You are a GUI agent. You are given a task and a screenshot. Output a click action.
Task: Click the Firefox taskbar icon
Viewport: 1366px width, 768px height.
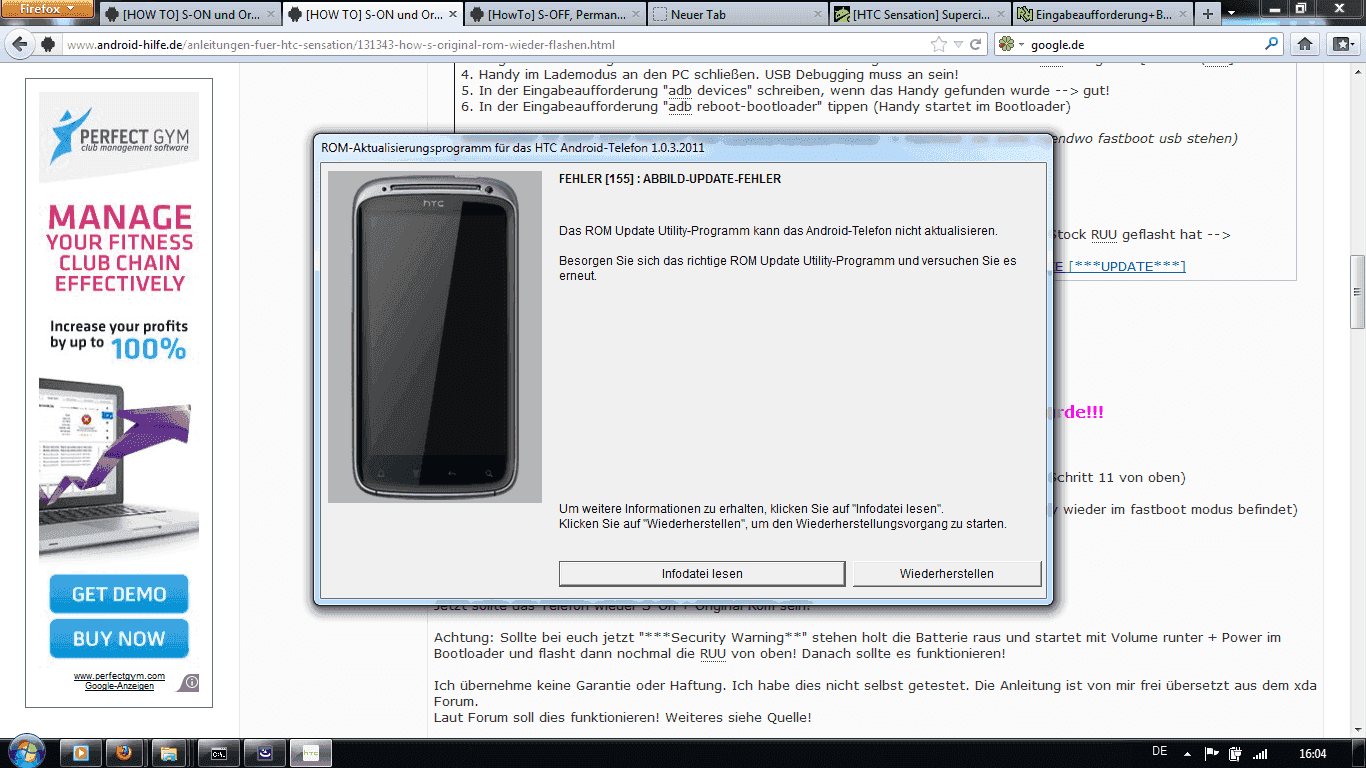tap(124, 753)
